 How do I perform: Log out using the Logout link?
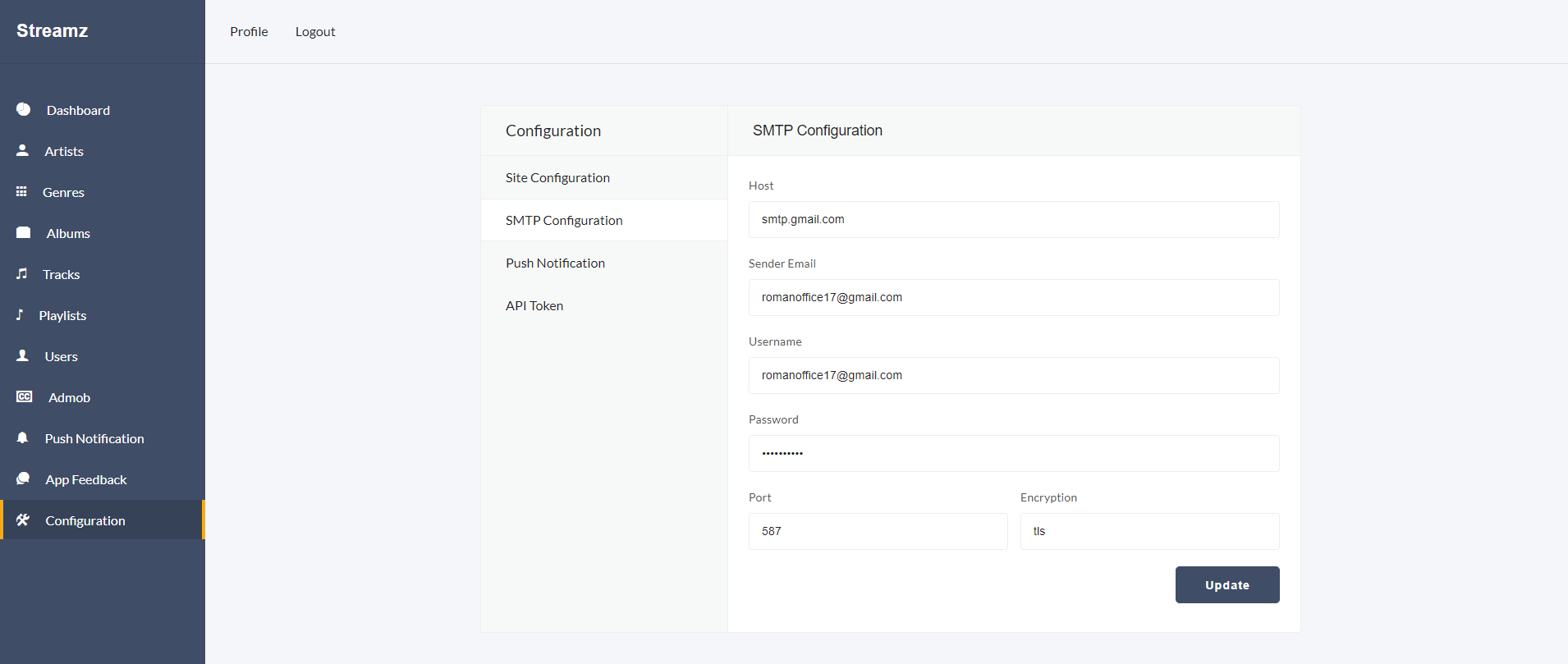[315, 32]
